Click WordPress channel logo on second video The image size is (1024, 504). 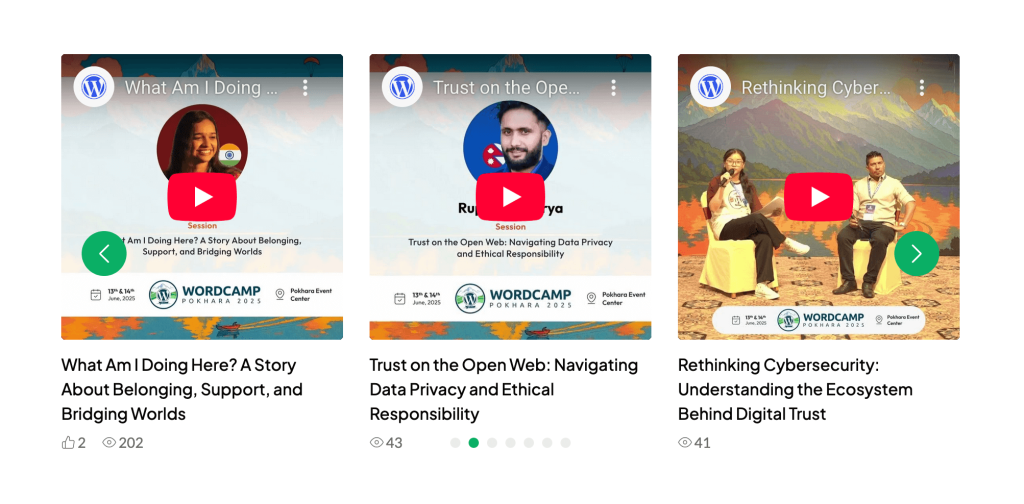(x=402, y=87)
